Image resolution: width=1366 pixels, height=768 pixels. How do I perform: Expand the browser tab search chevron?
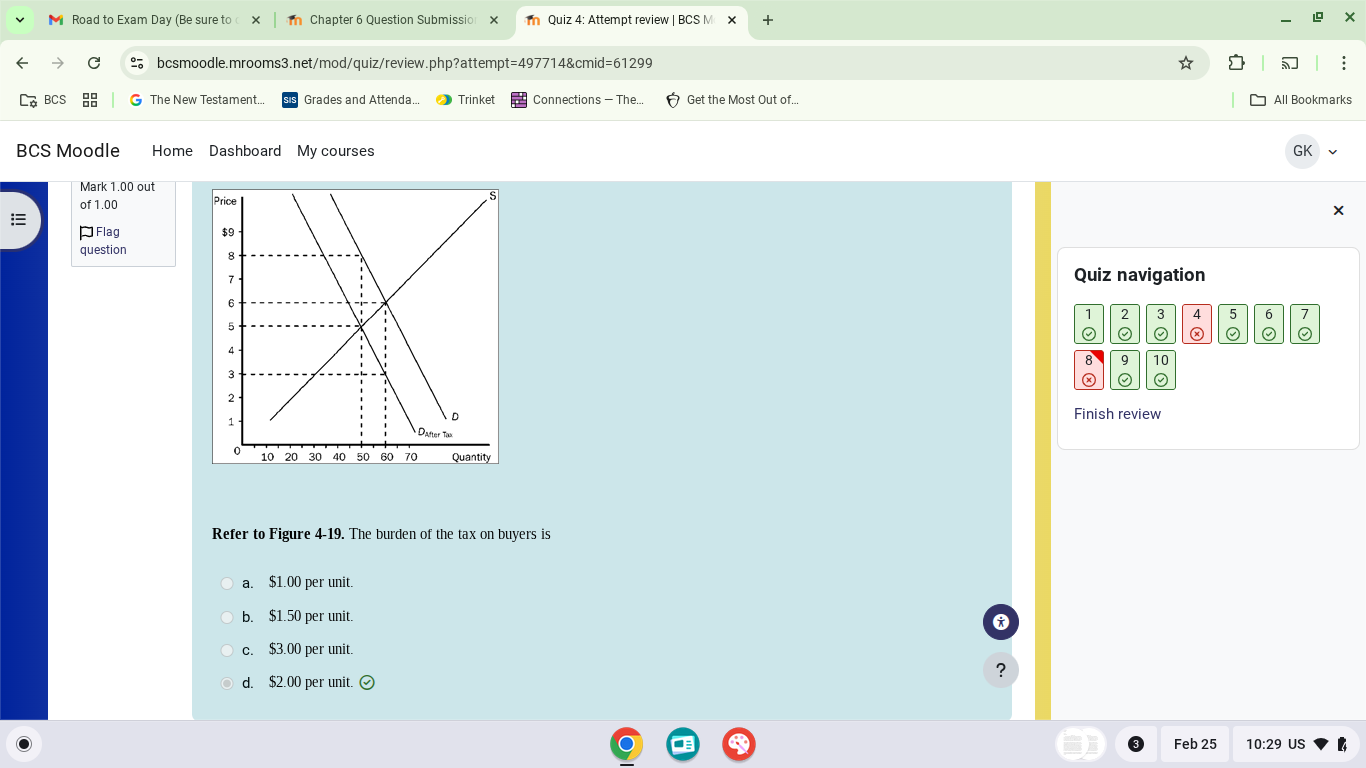tap(19, 19)
